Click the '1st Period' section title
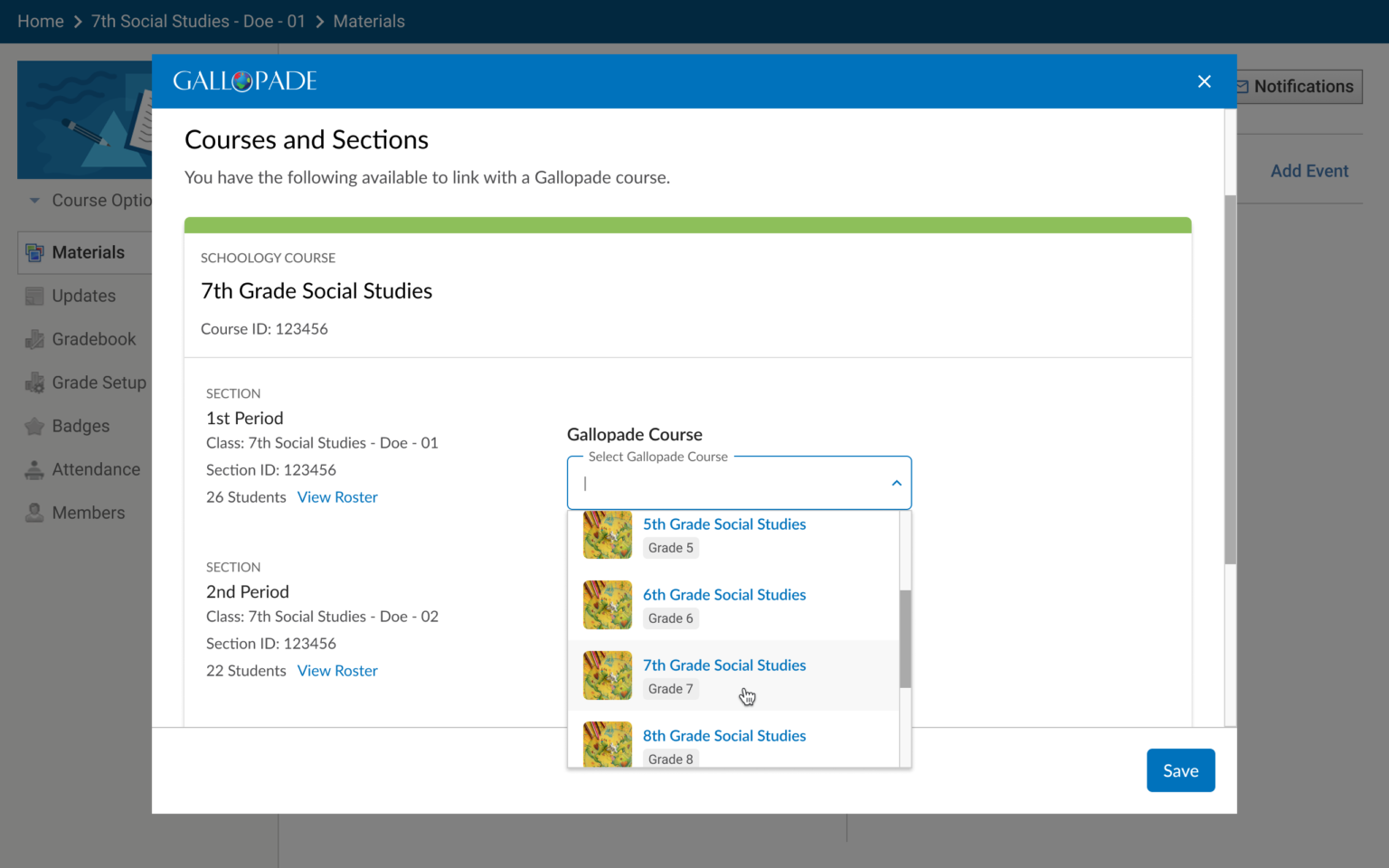Screen dimensions: 1389x868 tap(245, 419)
